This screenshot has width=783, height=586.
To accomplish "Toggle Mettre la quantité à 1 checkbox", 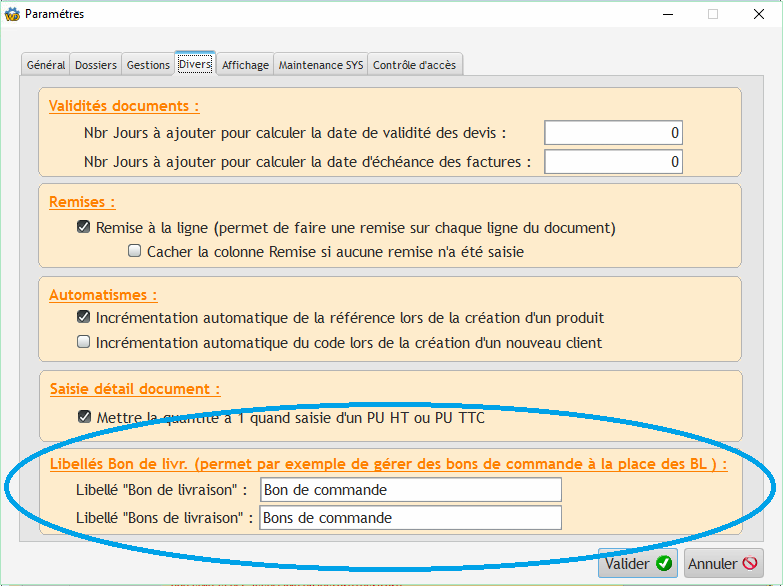I will (x=84, y=417).
